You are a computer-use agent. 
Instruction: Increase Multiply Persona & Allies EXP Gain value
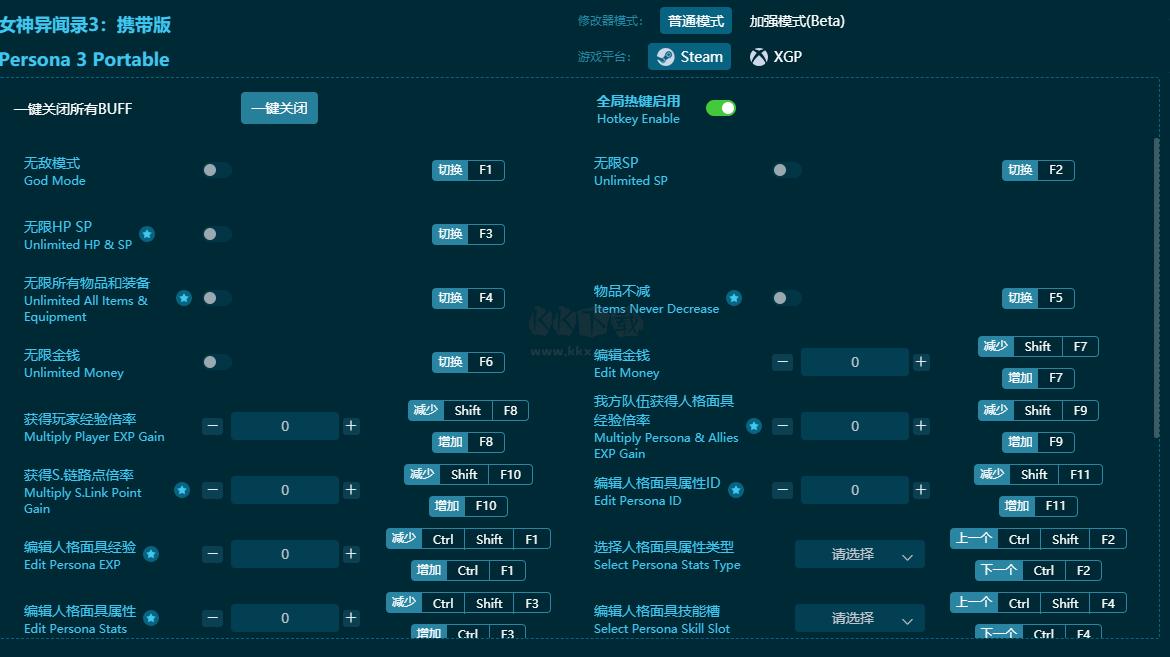coord(921,426)
